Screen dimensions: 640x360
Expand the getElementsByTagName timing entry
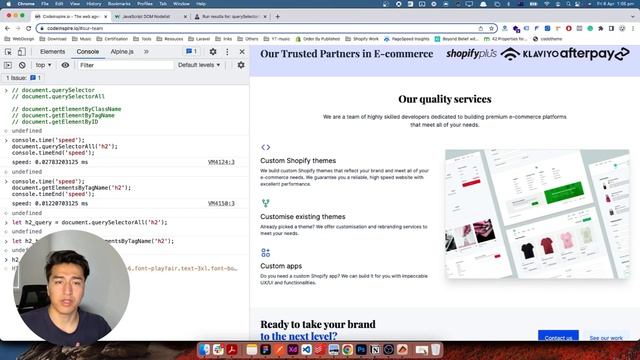6,181
